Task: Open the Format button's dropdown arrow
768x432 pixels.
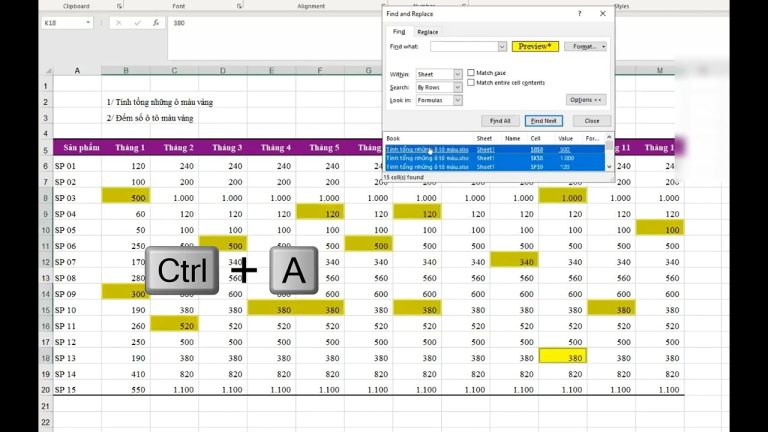Action: click(603, 47)
